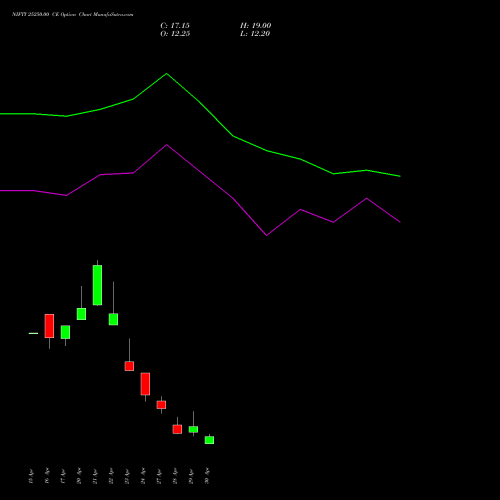
Task: Click the 23 Apr date label
Action: 127,476
